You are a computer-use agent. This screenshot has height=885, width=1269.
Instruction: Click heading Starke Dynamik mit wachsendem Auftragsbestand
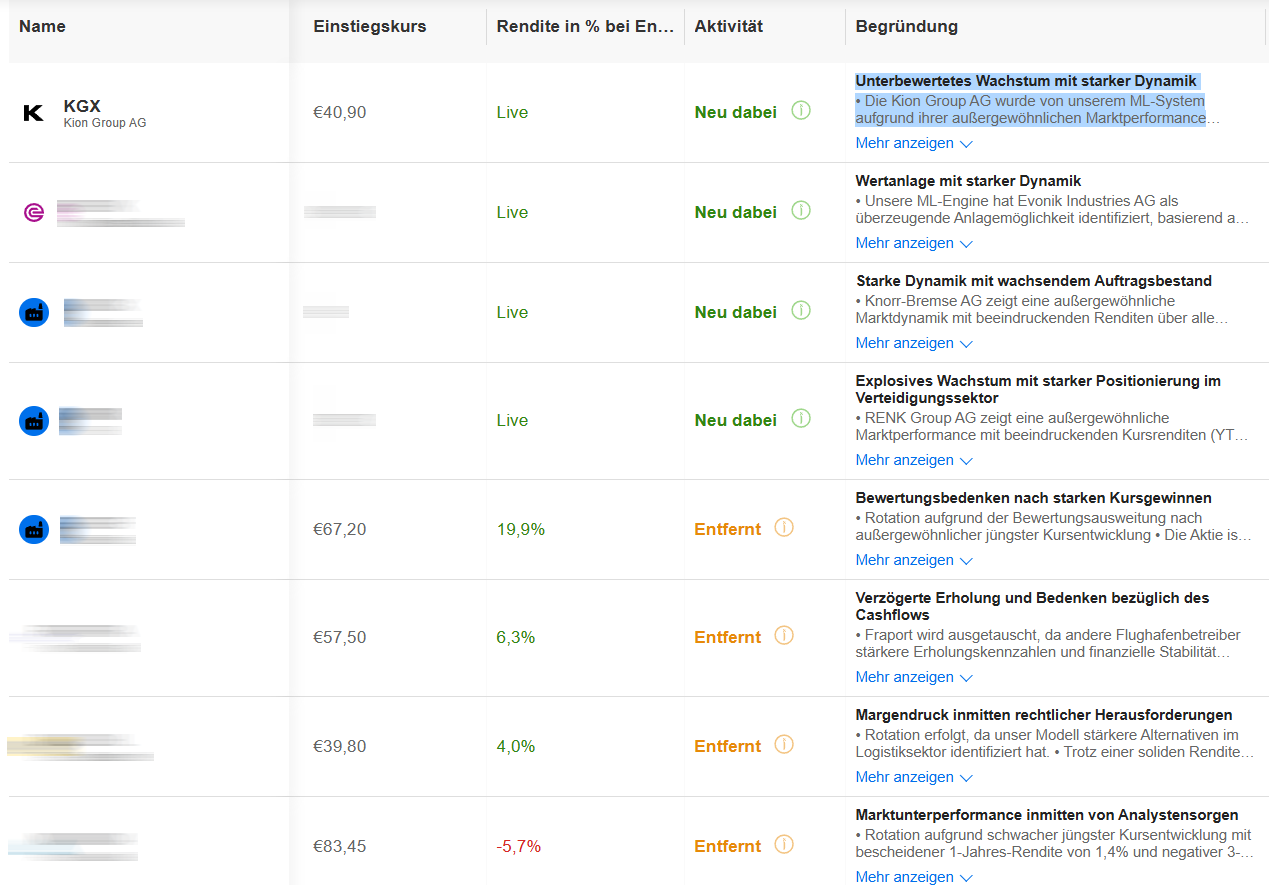pos(1034,281)
